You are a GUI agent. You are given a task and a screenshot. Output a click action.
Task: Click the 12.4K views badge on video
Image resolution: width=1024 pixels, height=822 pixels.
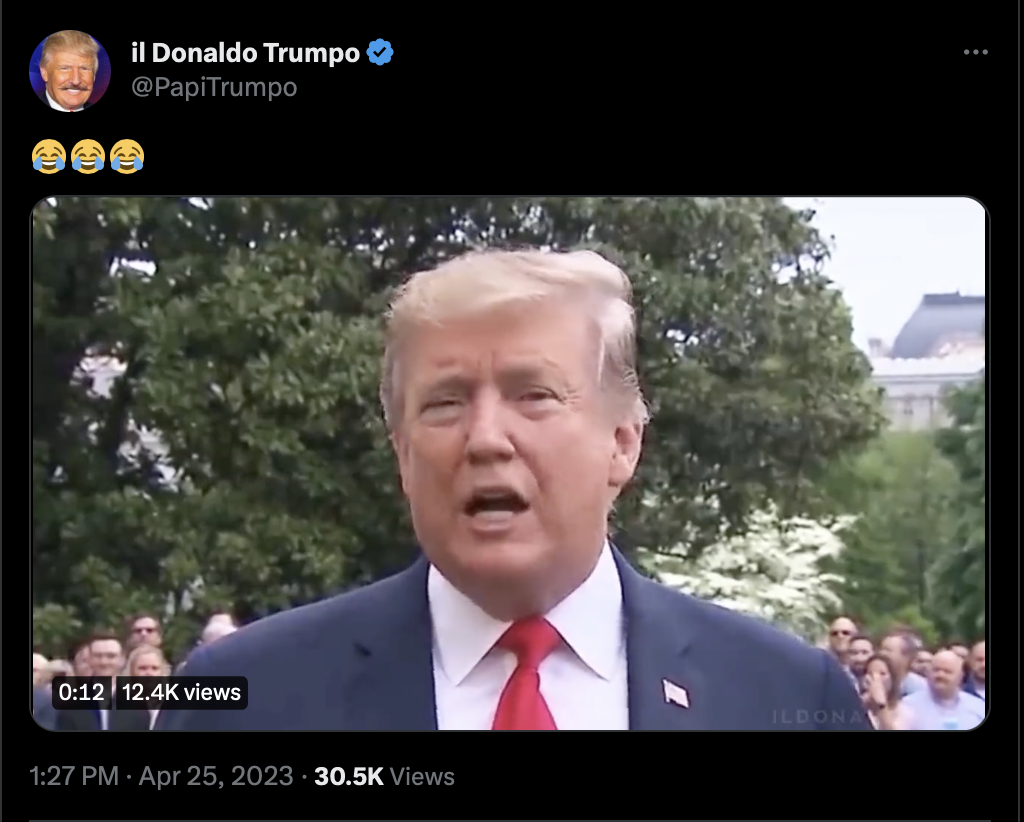pos(182,692)
